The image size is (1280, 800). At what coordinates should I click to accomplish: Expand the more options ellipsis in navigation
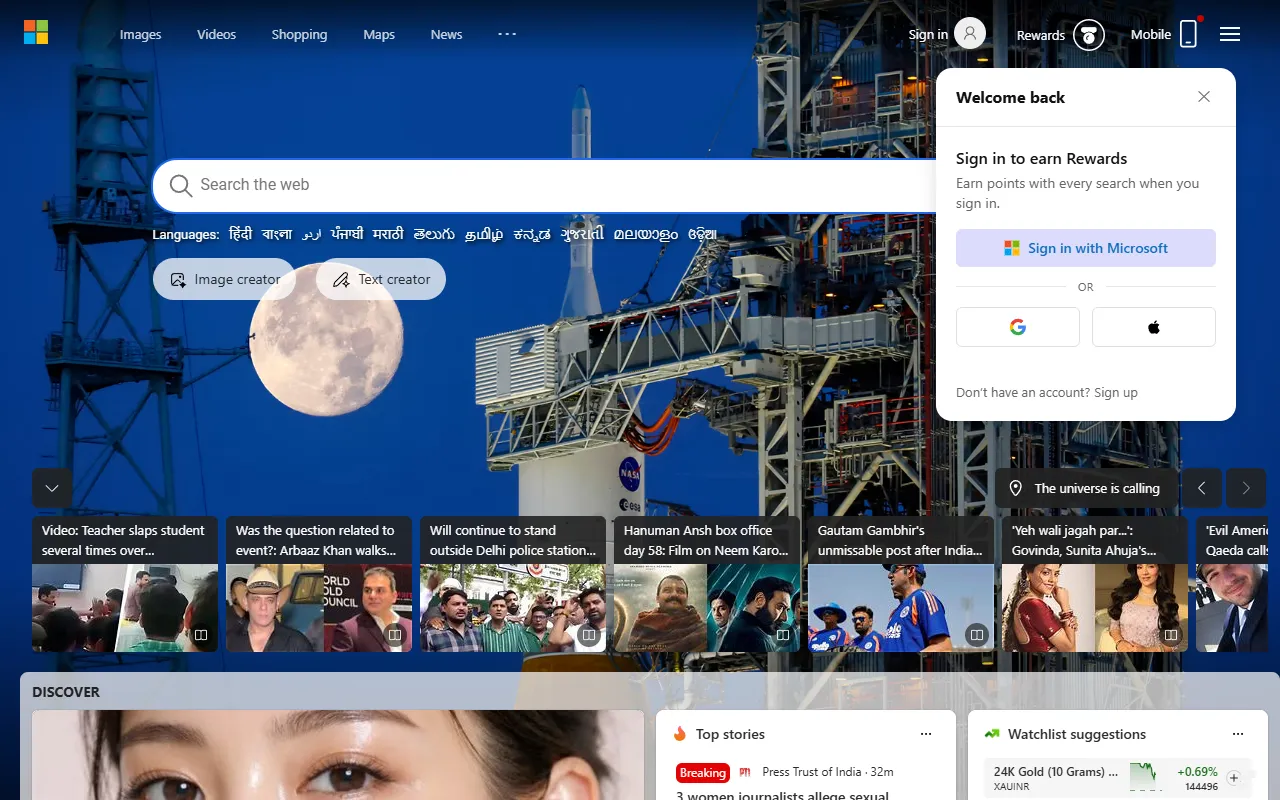point(507,34)
